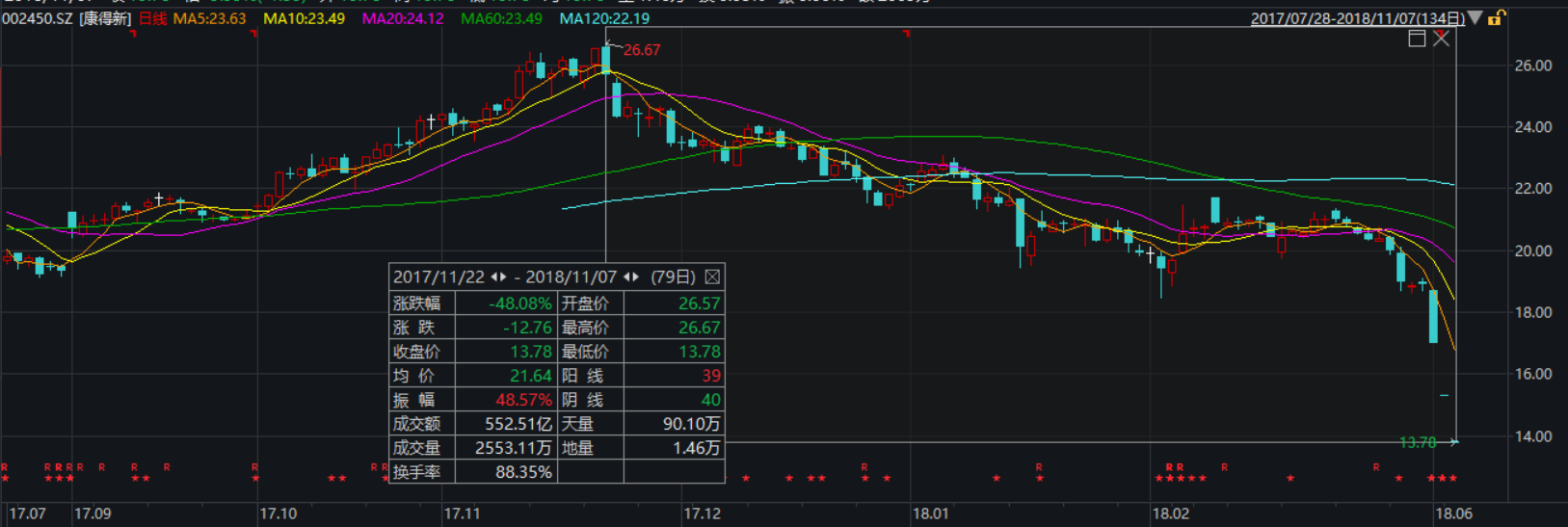
Task: Select stock code 002450.SZ [康得新]
Action: tap(66, 18)
